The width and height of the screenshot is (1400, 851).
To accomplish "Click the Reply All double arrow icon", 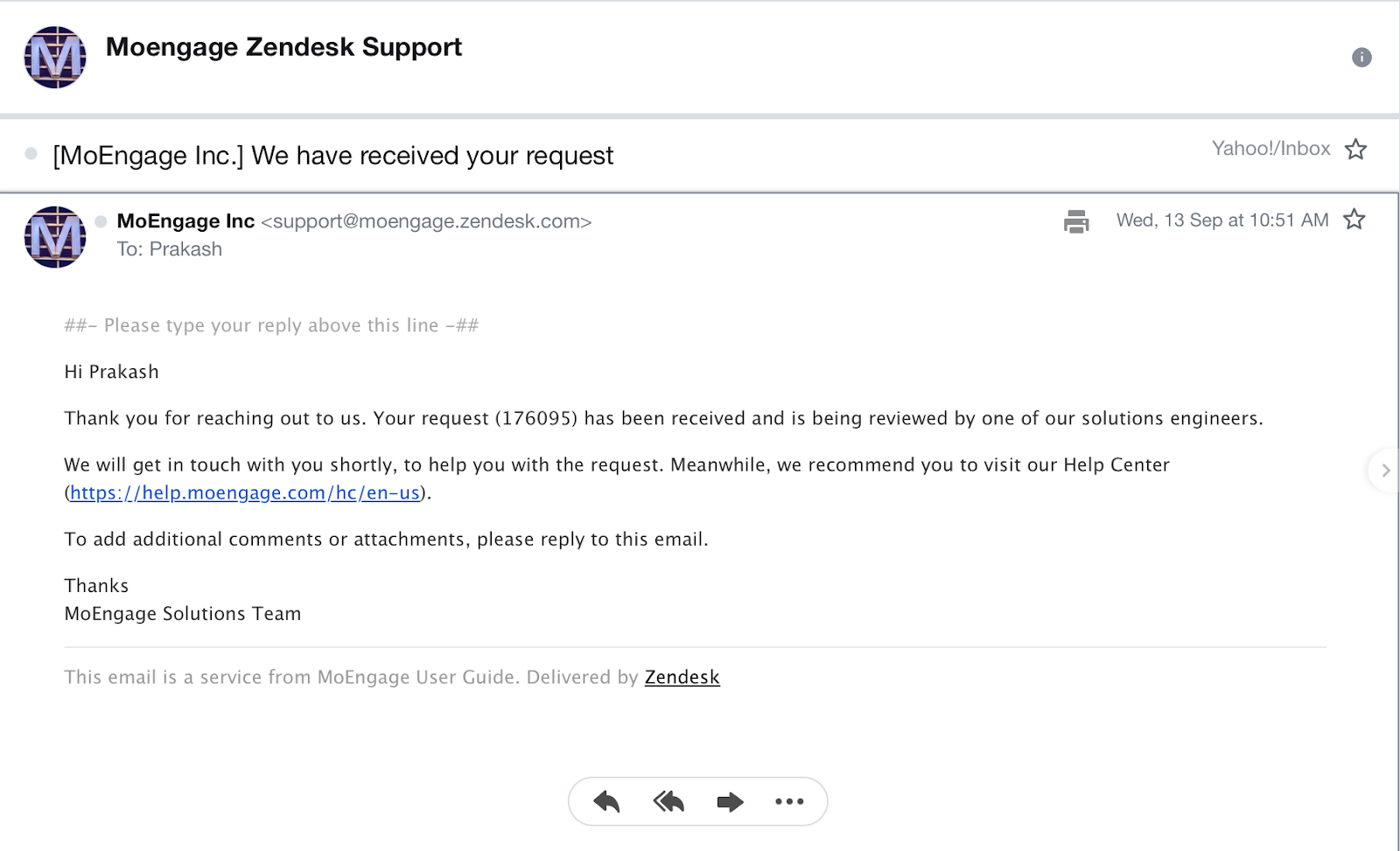I will 668,801.
